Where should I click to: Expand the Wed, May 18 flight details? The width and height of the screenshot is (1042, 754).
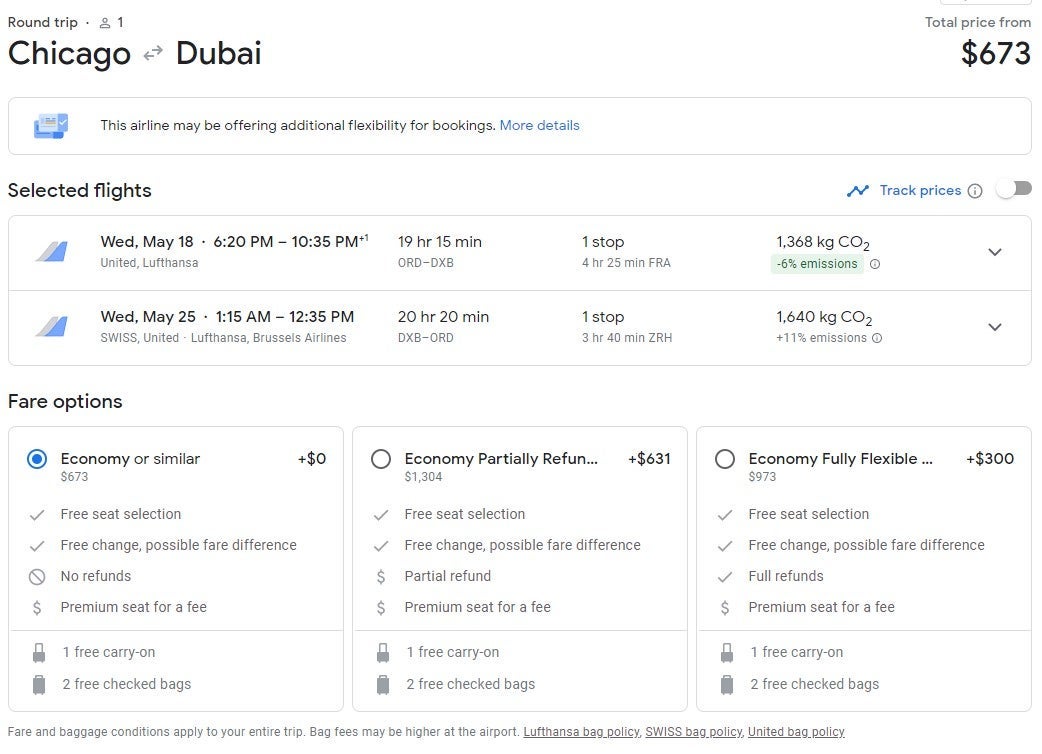[994, 252]
